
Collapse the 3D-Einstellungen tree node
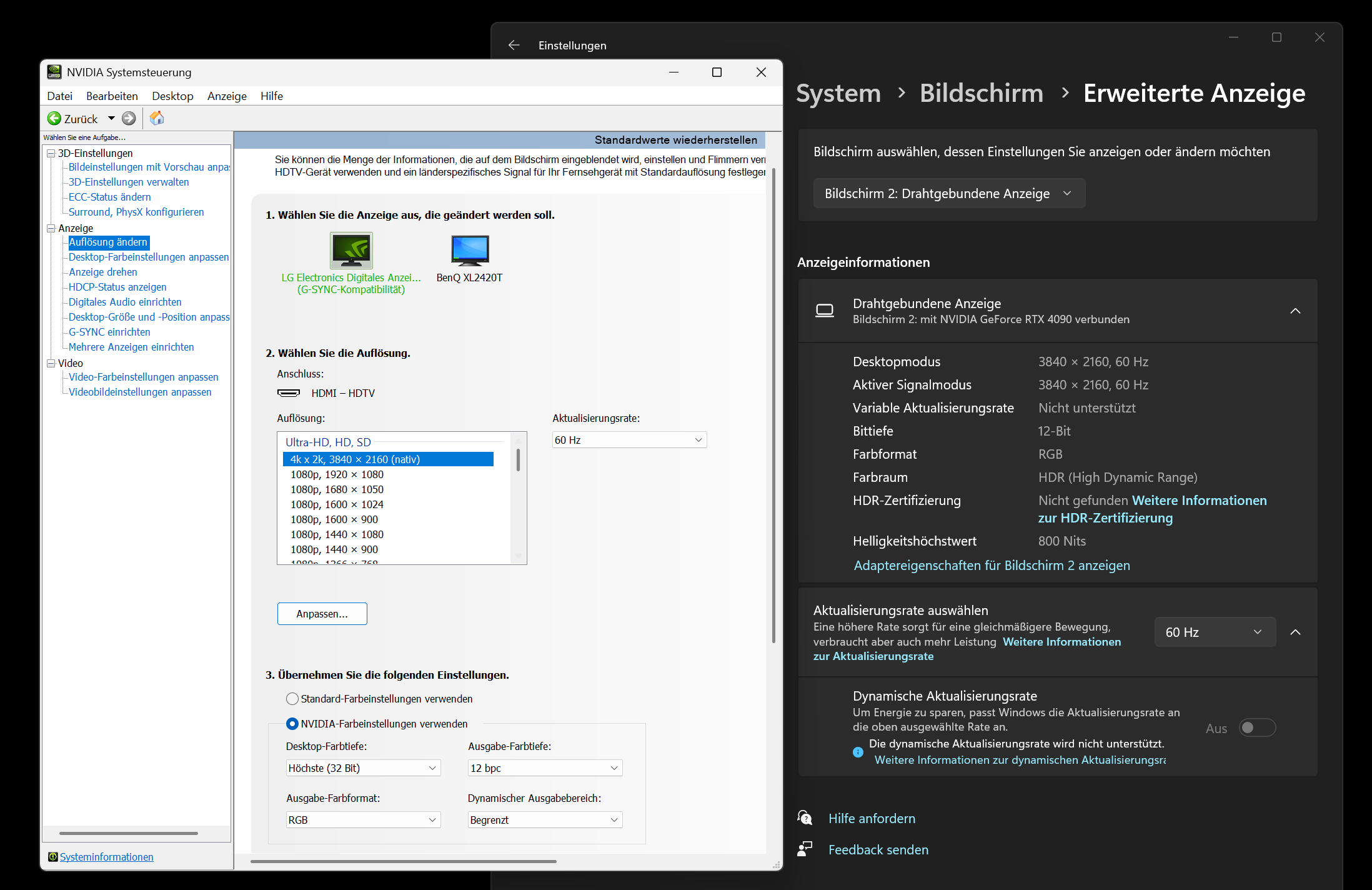51,153
